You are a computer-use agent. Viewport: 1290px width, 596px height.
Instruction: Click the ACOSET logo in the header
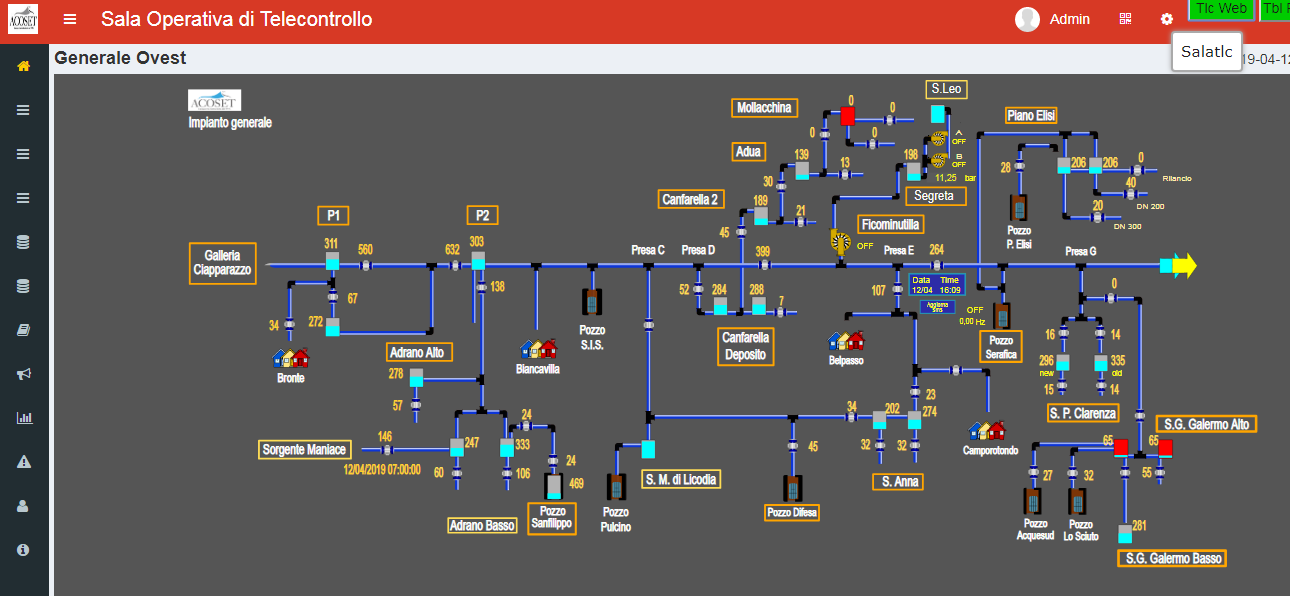click(23, 19)
